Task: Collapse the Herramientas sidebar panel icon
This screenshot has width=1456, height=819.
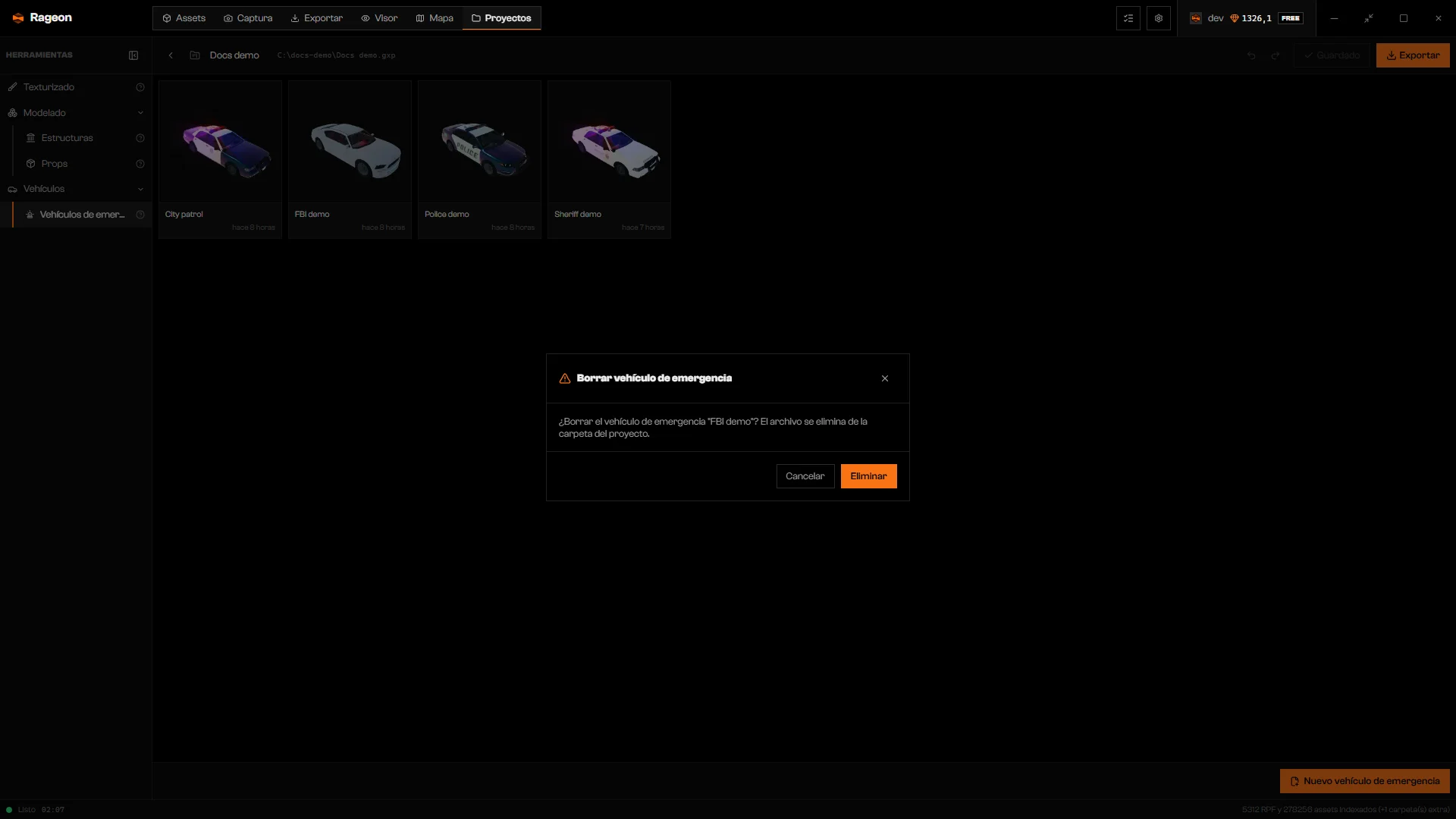Action: click(133, 55)
